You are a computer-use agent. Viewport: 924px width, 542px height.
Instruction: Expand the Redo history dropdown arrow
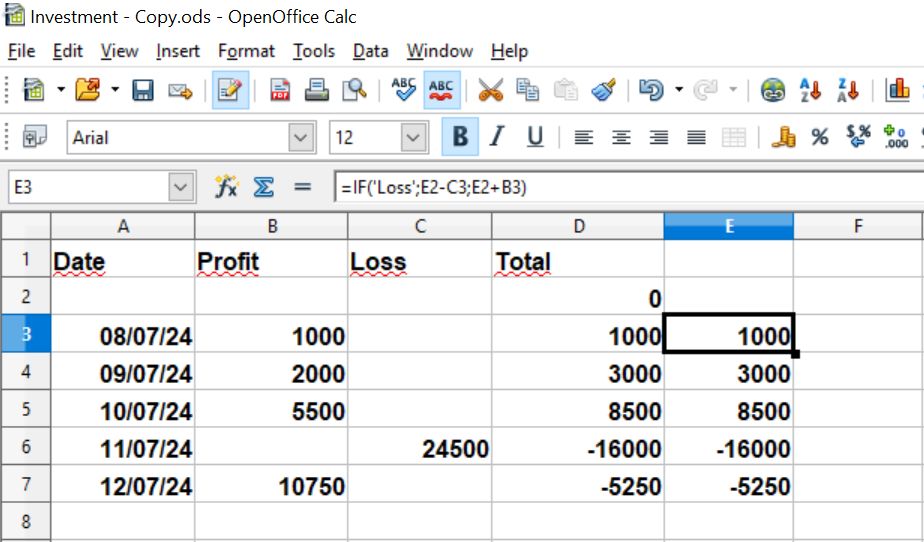(733, 90)
